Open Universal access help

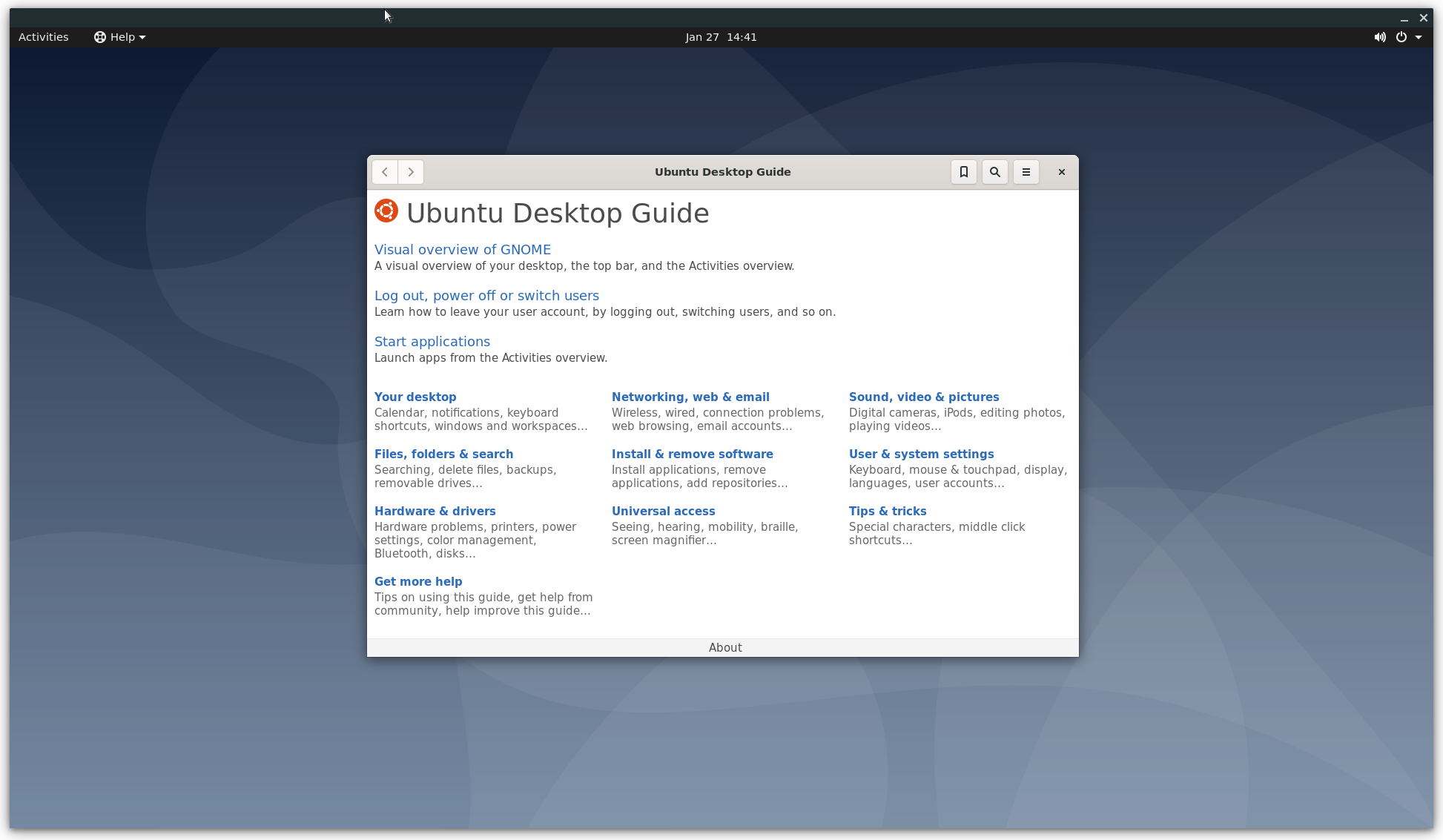[663, 511]
